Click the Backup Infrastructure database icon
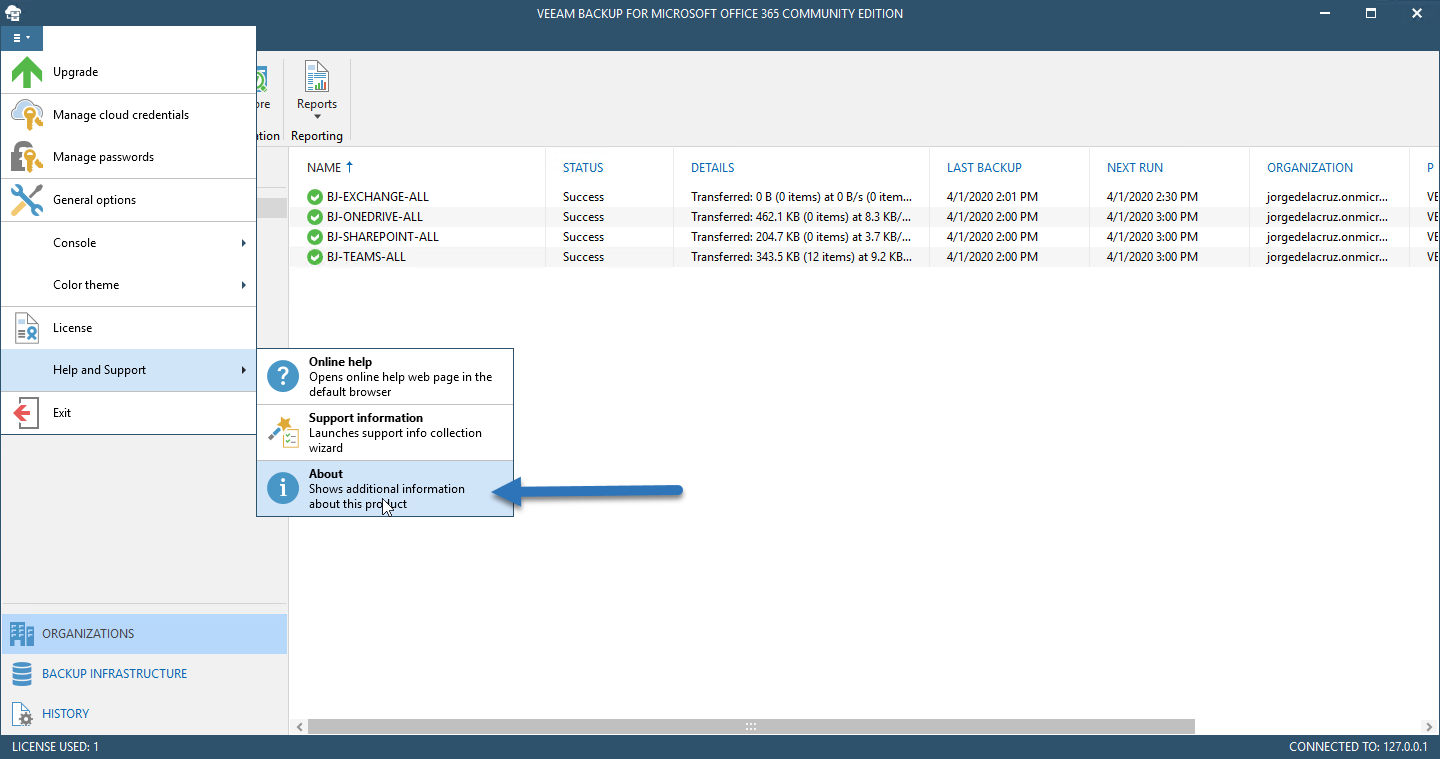This screenshot has height=759, width=1440. click(22, 674)
